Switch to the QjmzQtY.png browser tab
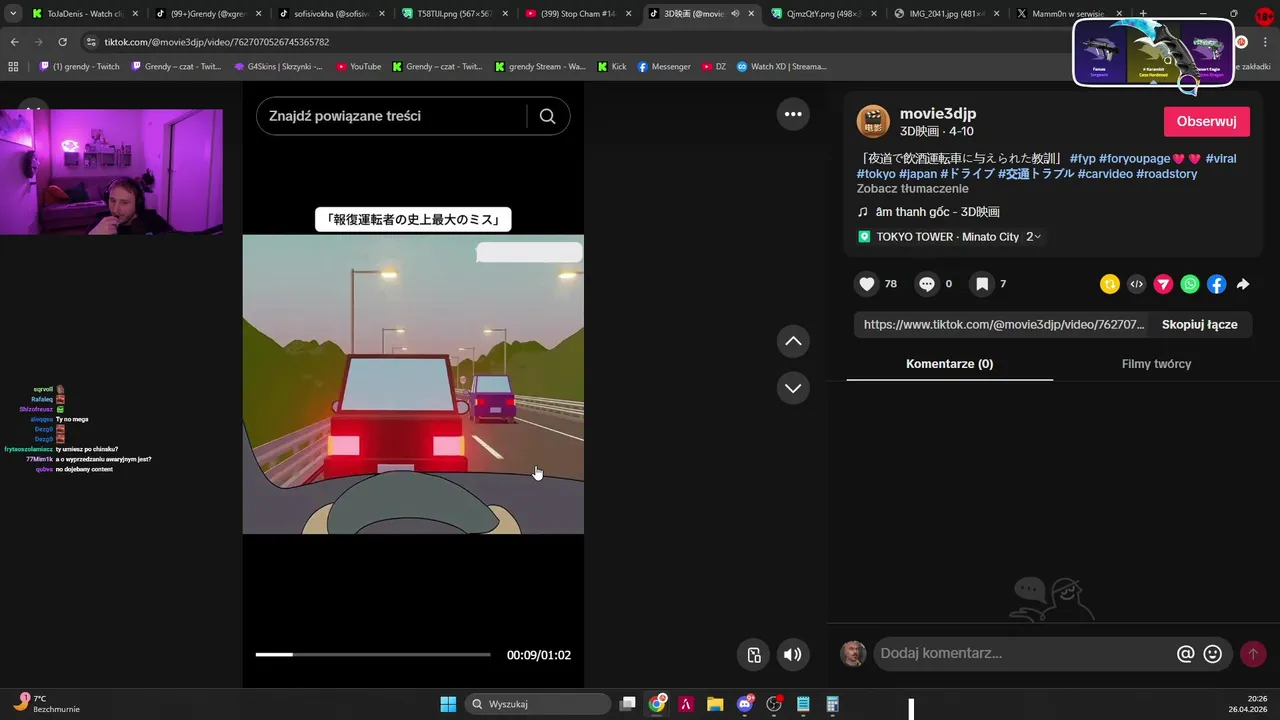The image size is (1280, 720). (823, 14)
